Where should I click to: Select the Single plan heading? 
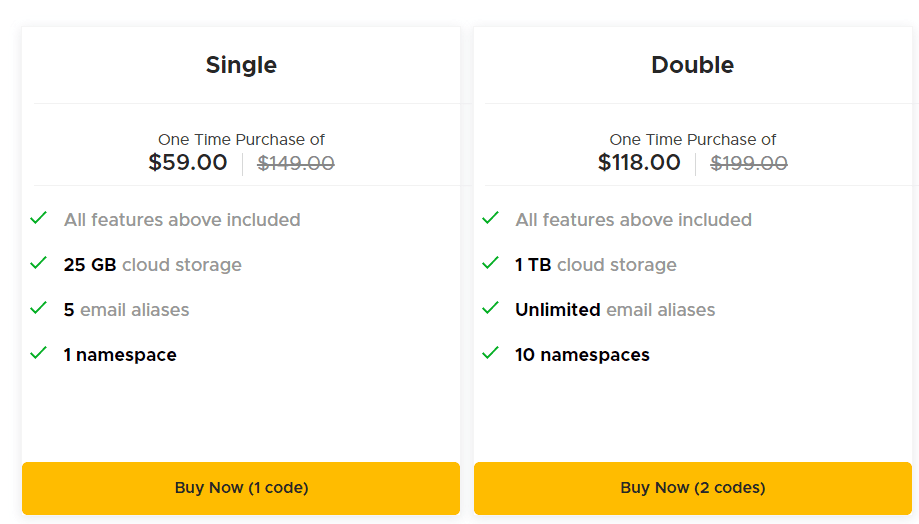[241, 65]
